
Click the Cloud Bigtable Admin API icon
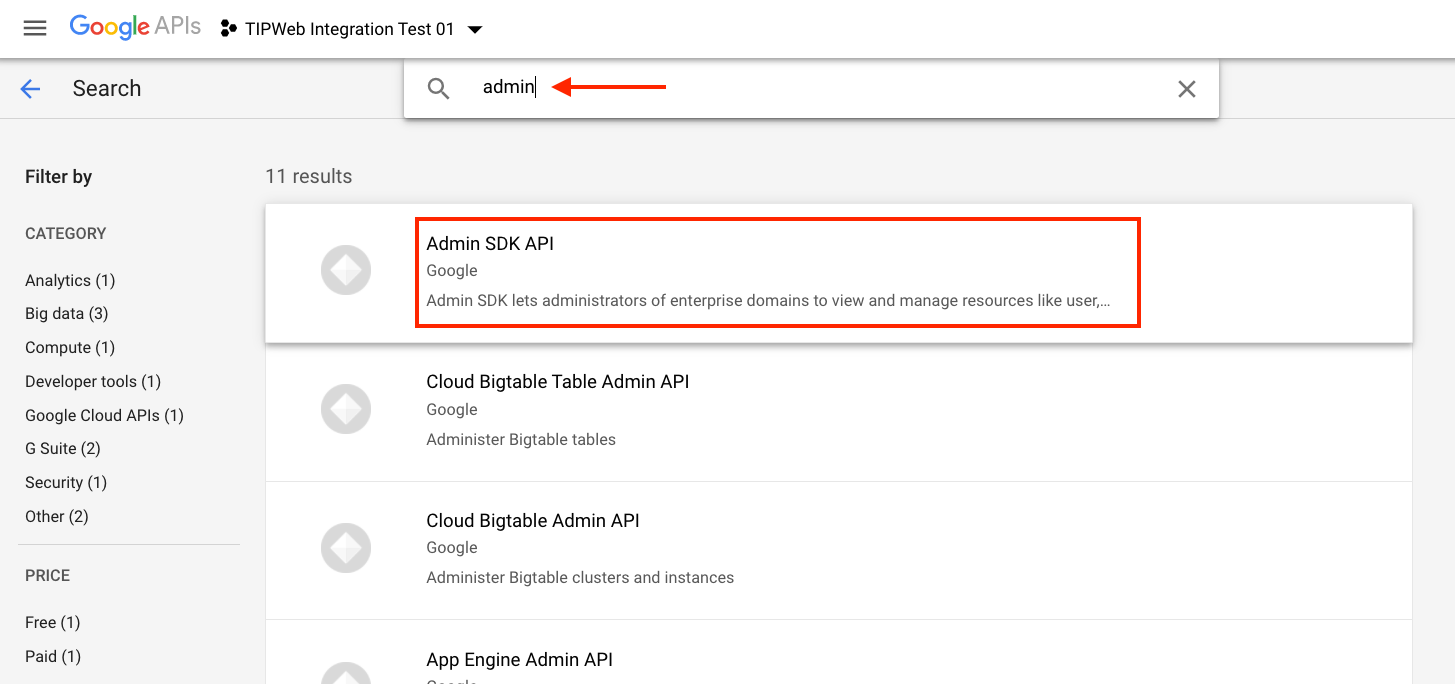[x=346, y=547]
